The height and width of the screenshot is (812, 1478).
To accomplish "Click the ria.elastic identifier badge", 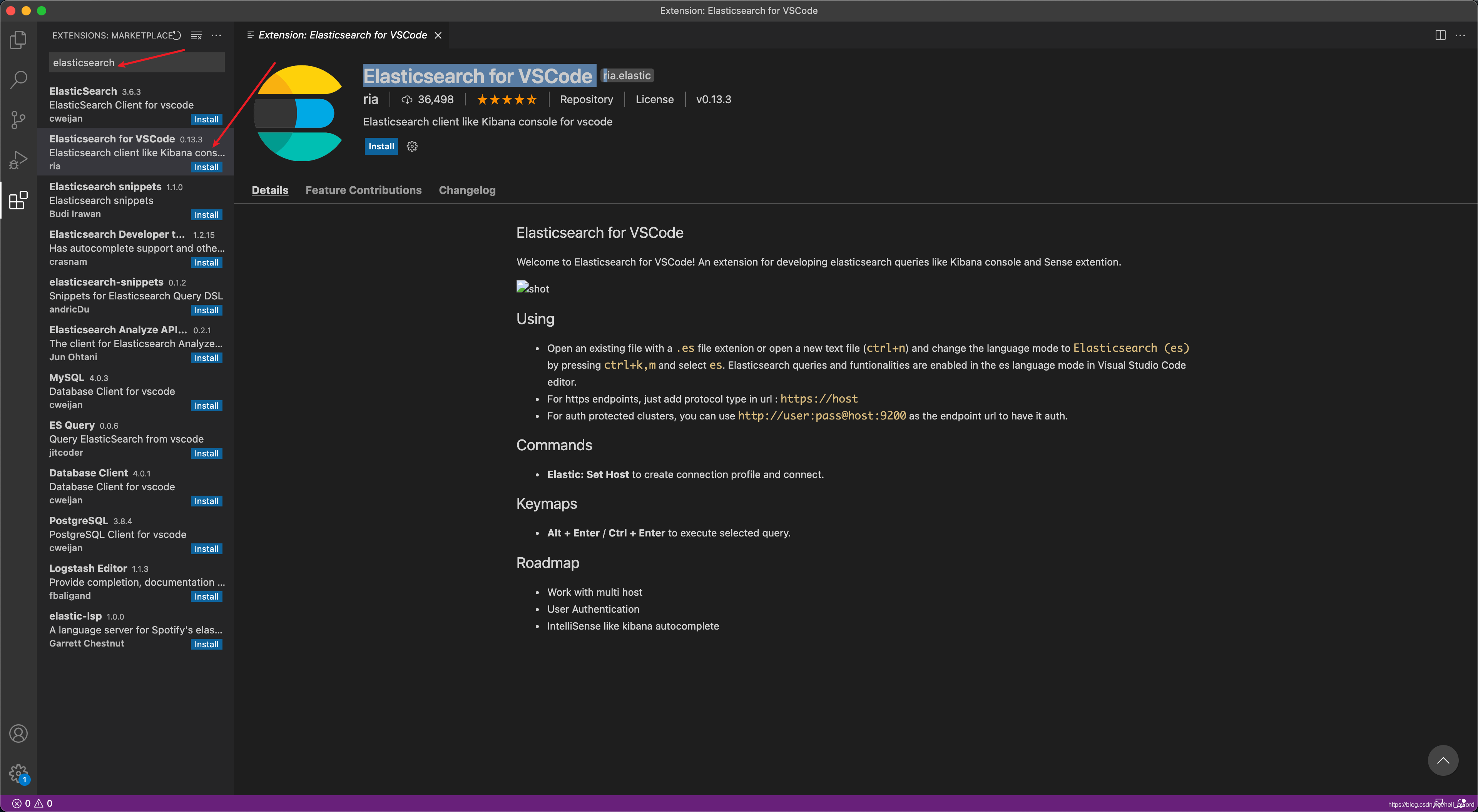I will coord(627,75).
